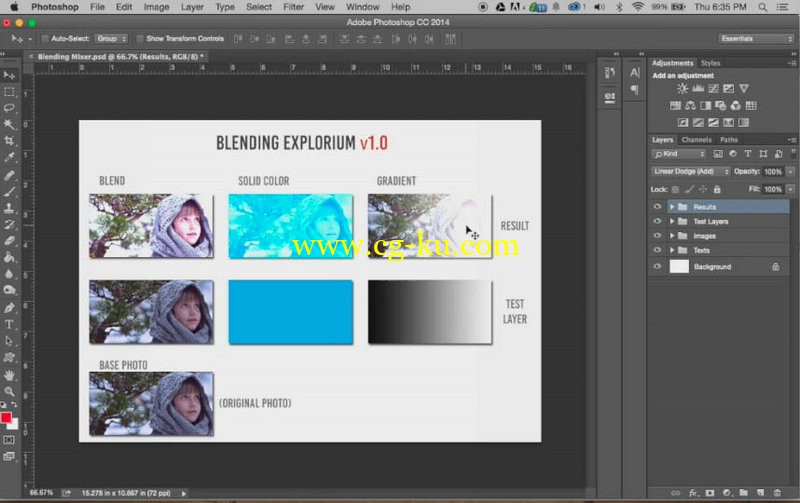Expand the Texts group
Screen dimensions: 800x503
coord(672,250)
